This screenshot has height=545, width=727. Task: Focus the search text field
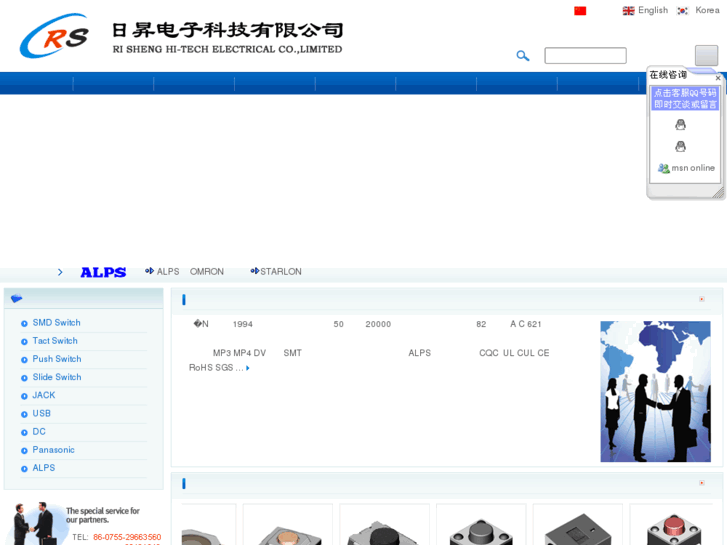click(585, 56)
